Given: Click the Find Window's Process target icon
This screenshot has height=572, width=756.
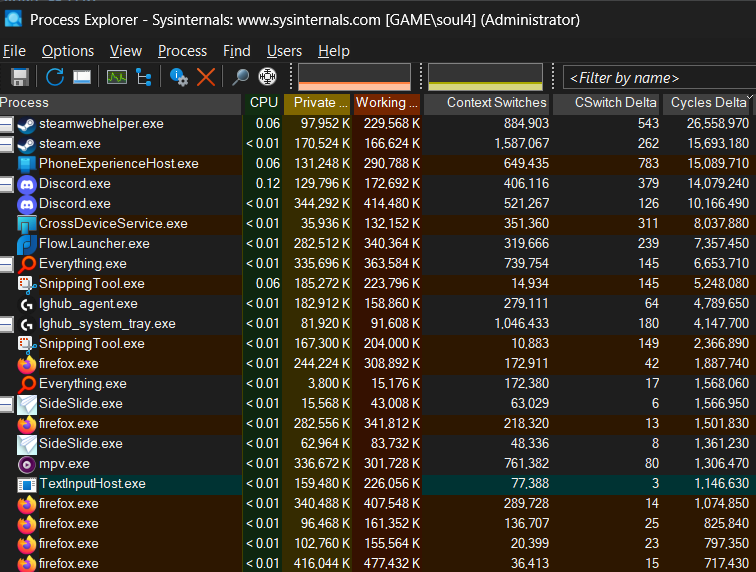Looking at the screenshot, I should [x=267, y=77].
